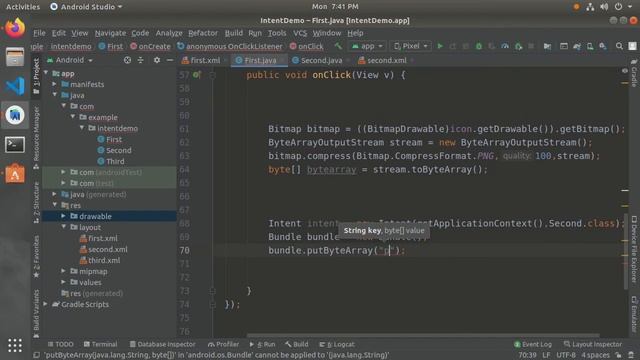
Task: Click the Make Project hammer icon
Action: click(338, 46)
